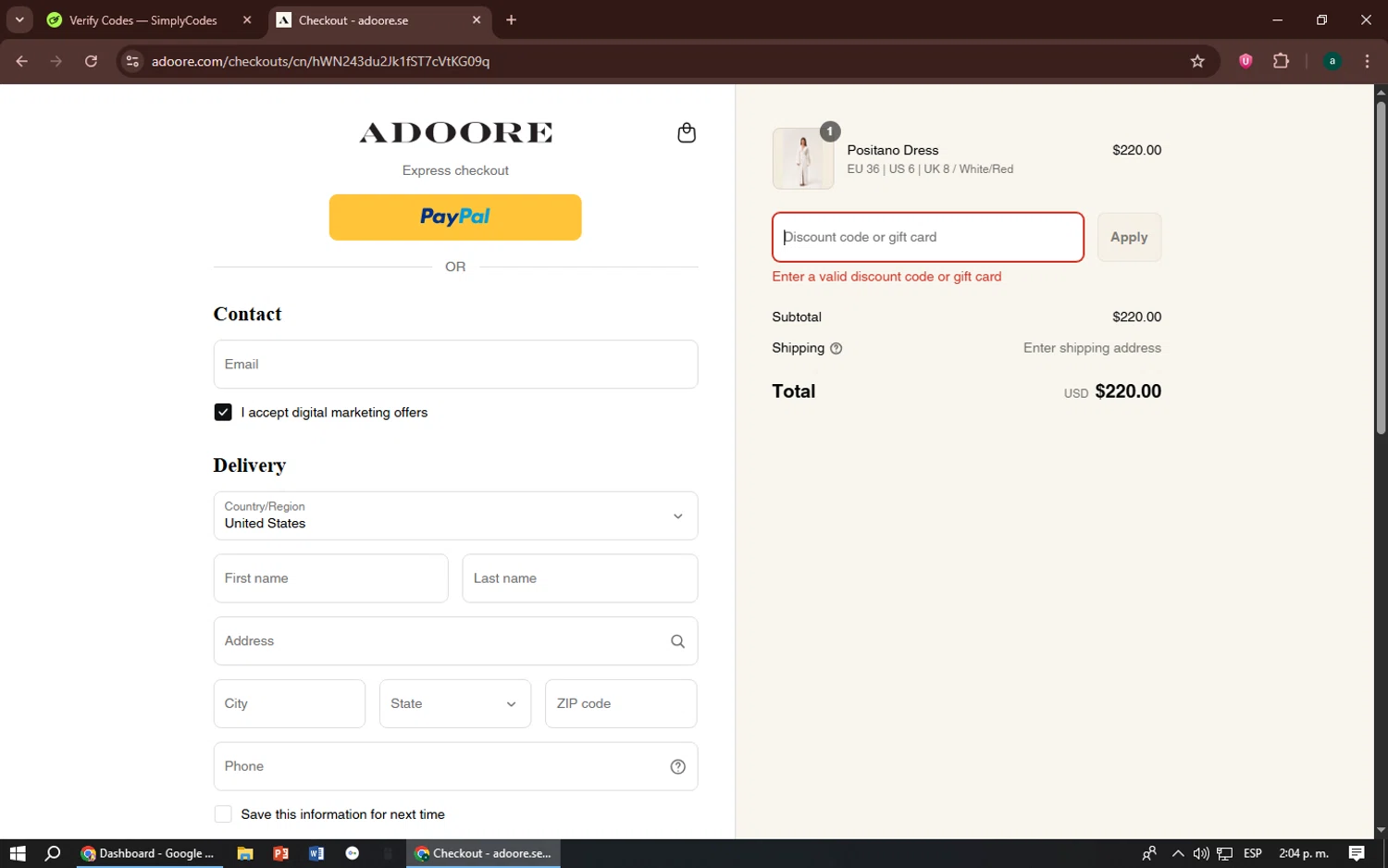The height and width of the screenshot is (868, 1388).
Task: Open the volume control in system tray
Action: click(1201, 853)
